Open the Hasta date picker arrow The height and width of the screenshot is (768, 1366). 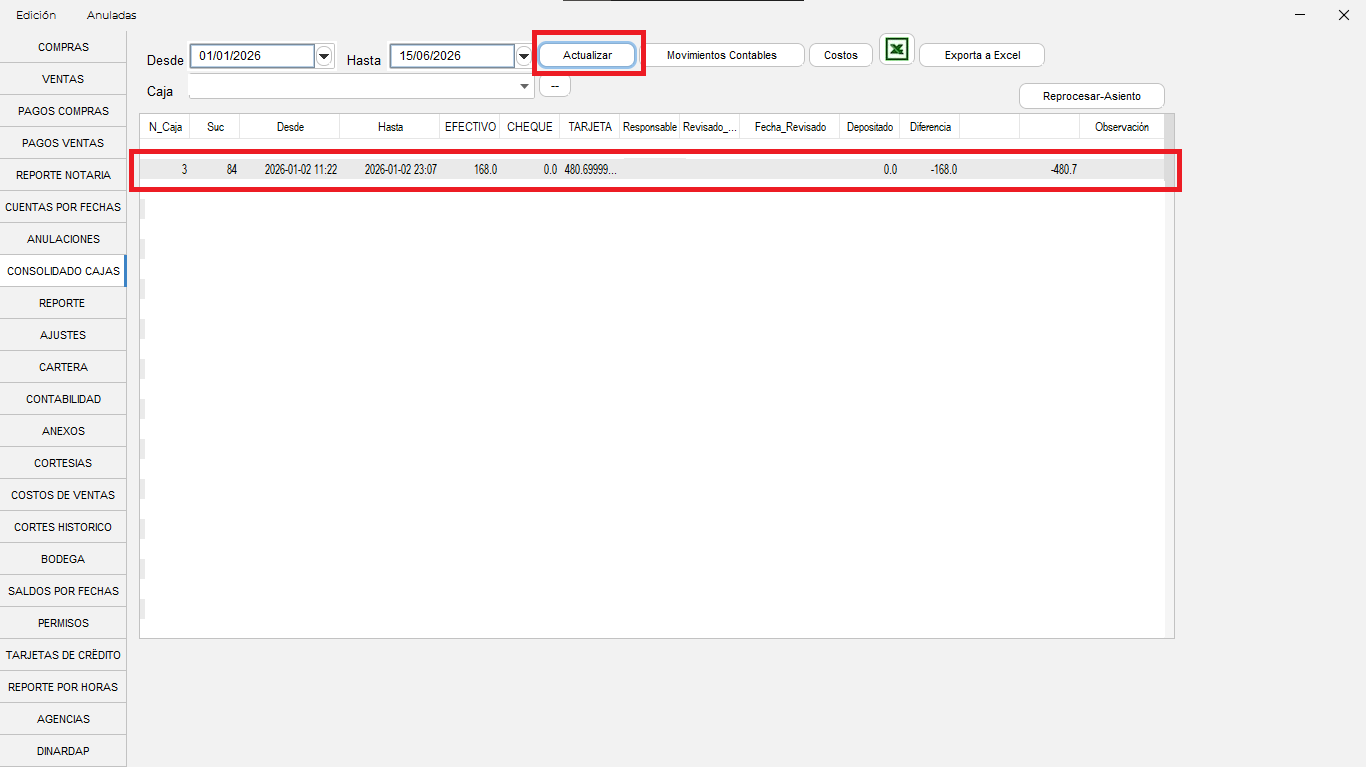(x=524, y=56)
